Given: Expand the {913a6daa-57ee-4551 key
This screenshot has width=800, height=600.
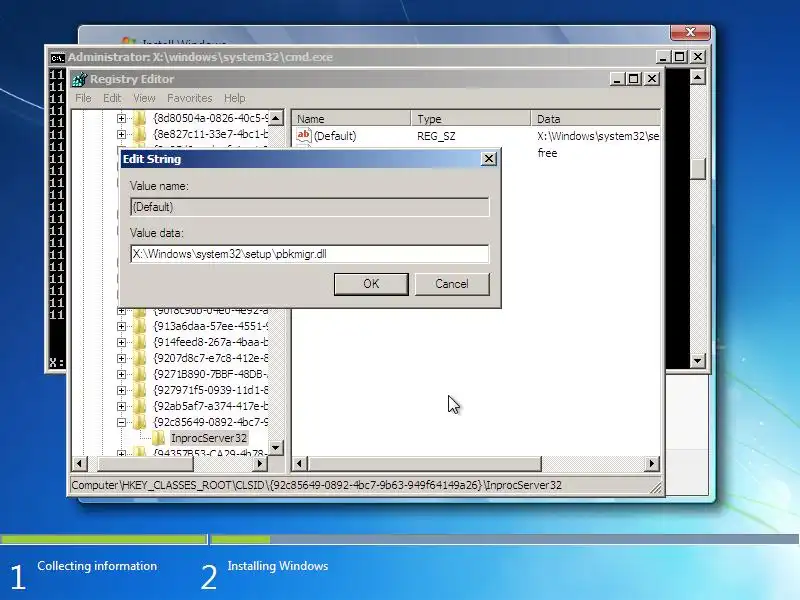Looking at the screenshot, I should 121,326.
